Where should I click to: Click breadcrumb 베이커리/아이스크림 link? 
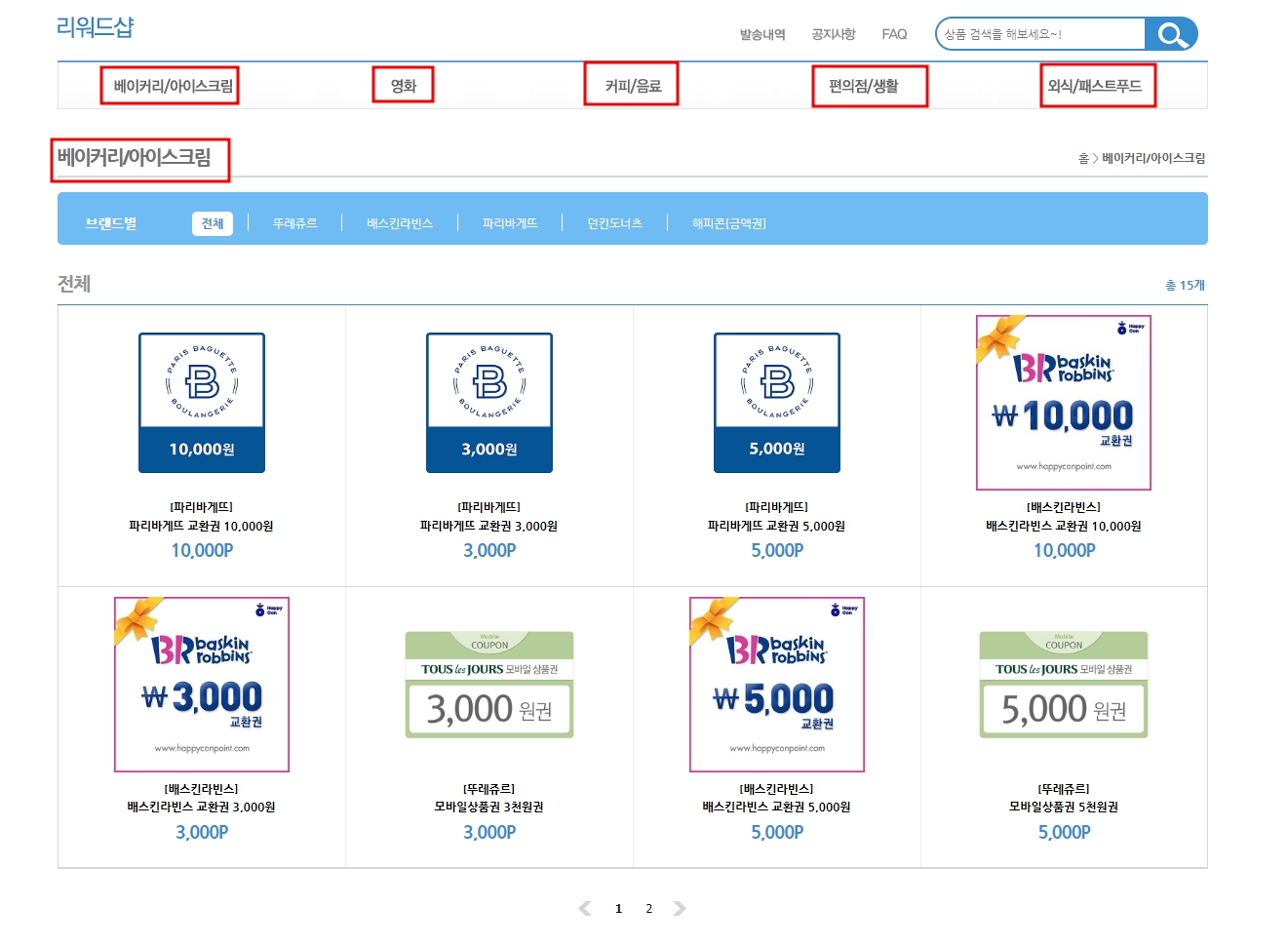point(1153,158)
